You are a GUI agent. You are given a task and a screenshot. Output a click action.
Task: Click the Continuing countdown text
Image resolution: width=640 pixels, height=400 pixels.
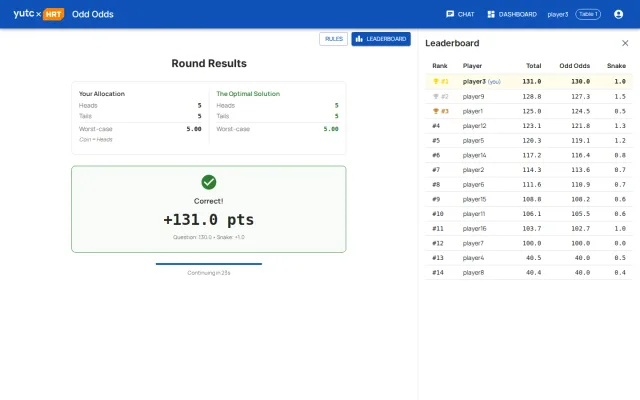point(209,273)
